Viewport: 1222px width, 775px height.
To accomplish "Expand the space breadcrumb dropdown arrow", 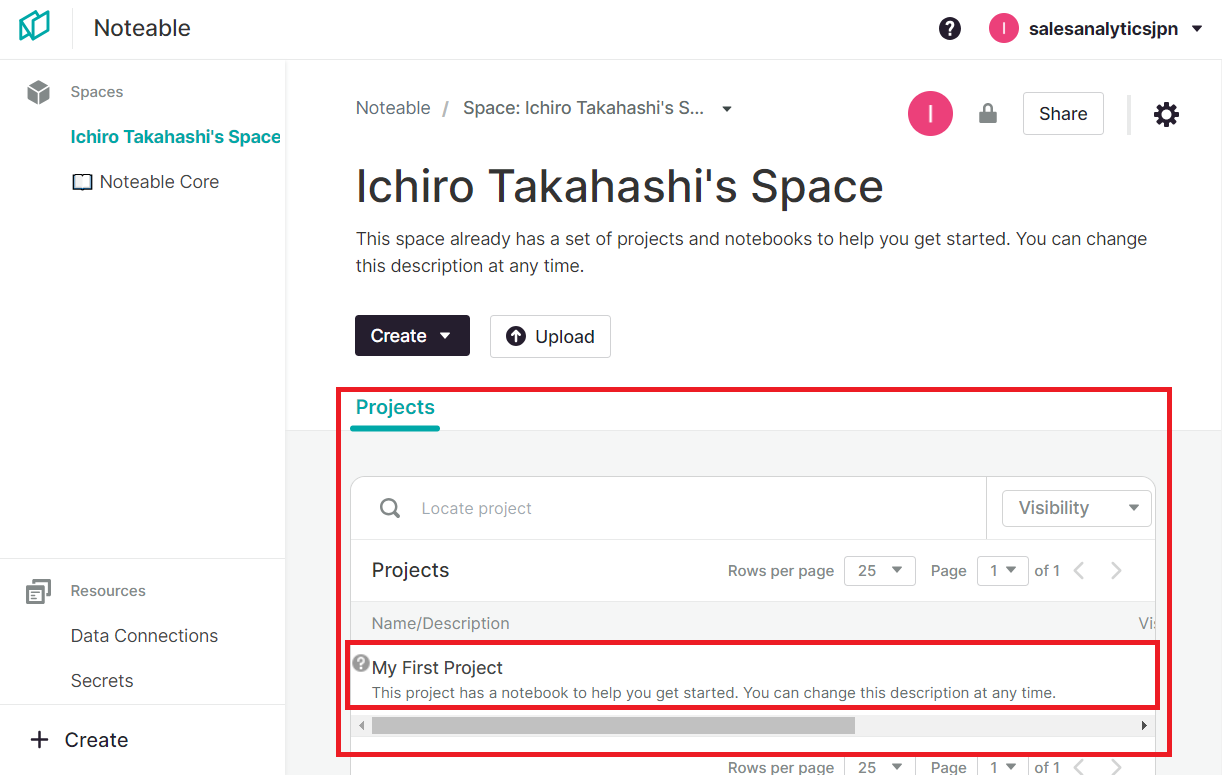I will [x=727, y=109].
